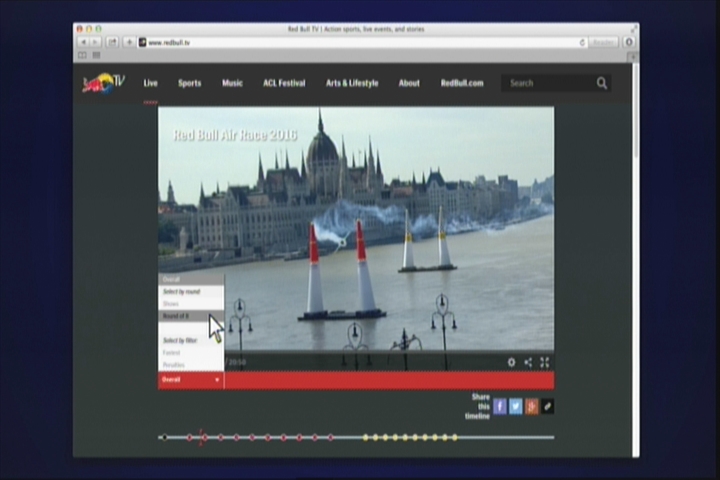
Task: Open the Reading List book icon
Action: [82, 55]
